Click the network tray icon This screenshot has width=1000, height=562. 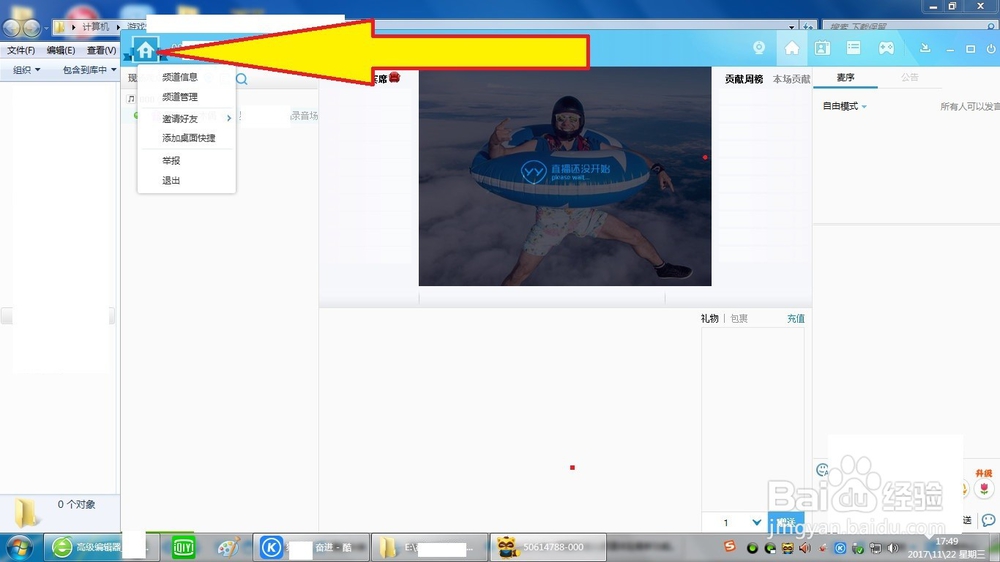tap(876, 548)
